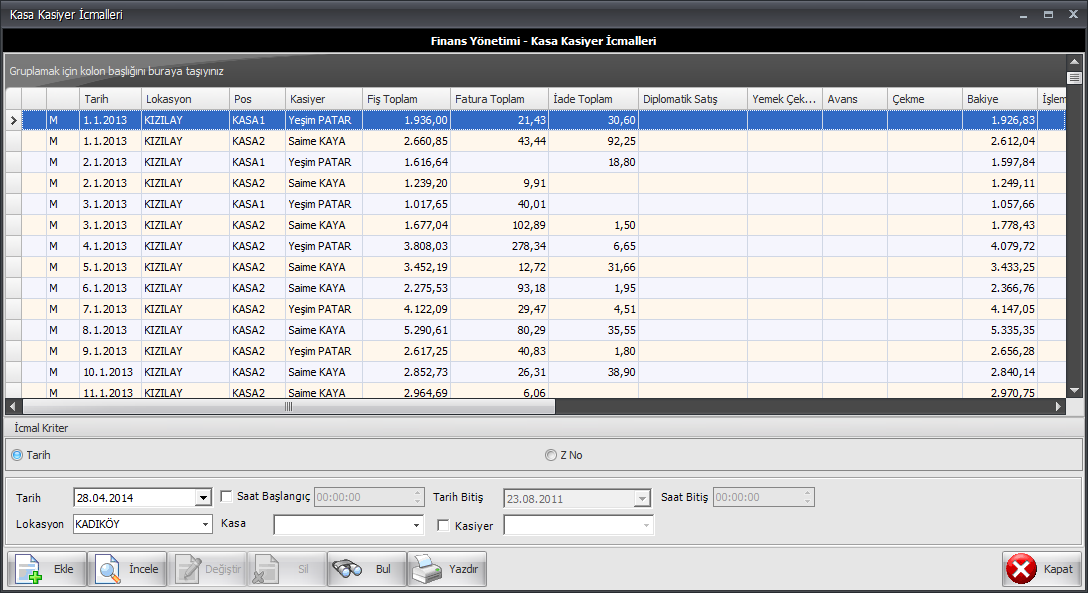Click the Bul binoculars icon

click(346, 569)
